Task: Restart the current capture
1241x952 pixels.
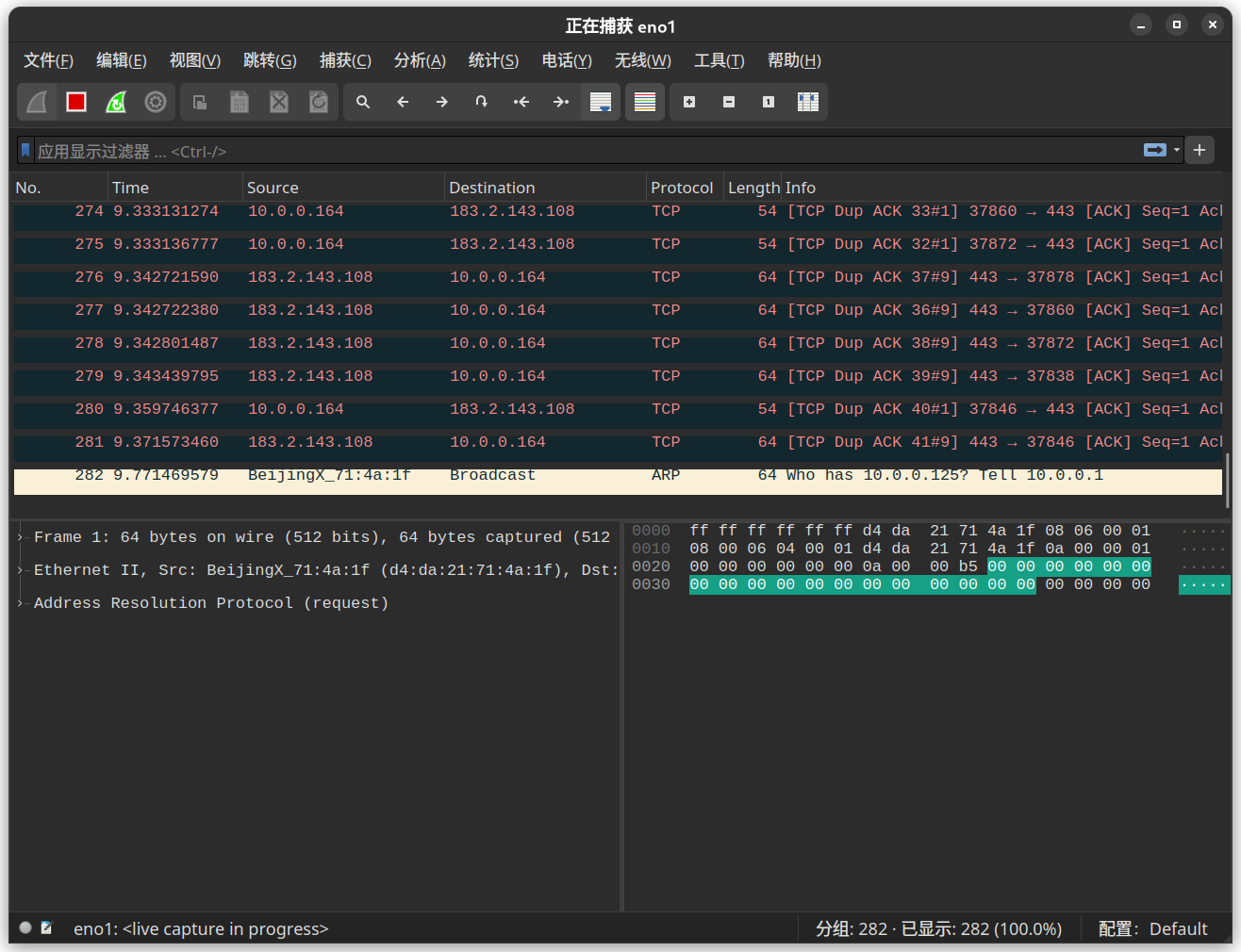Action: [116, 102]
